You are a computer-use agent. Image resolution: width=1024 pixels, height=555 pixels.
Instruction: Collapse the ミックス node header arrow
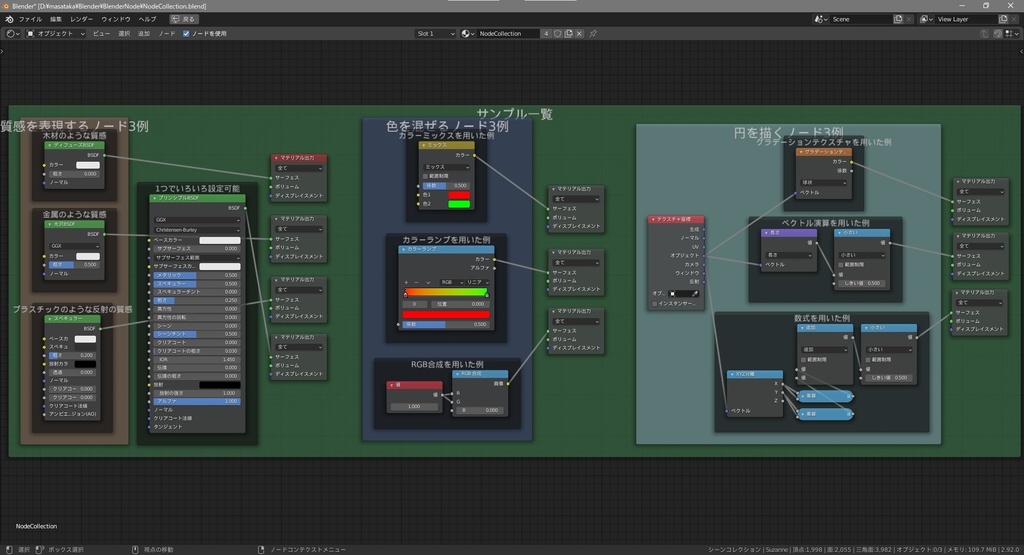pos(423,145)
